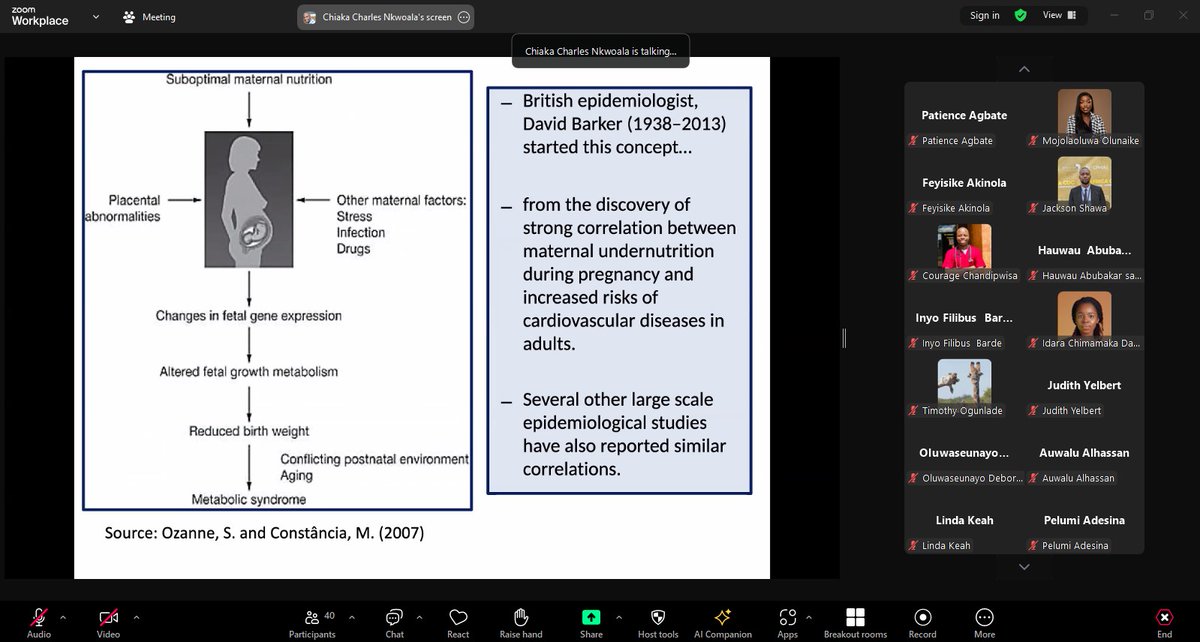Start recording with the Record button
The width and height of the screenshot is (1200, 642).
pyautogui.click(x=922, y=622)
